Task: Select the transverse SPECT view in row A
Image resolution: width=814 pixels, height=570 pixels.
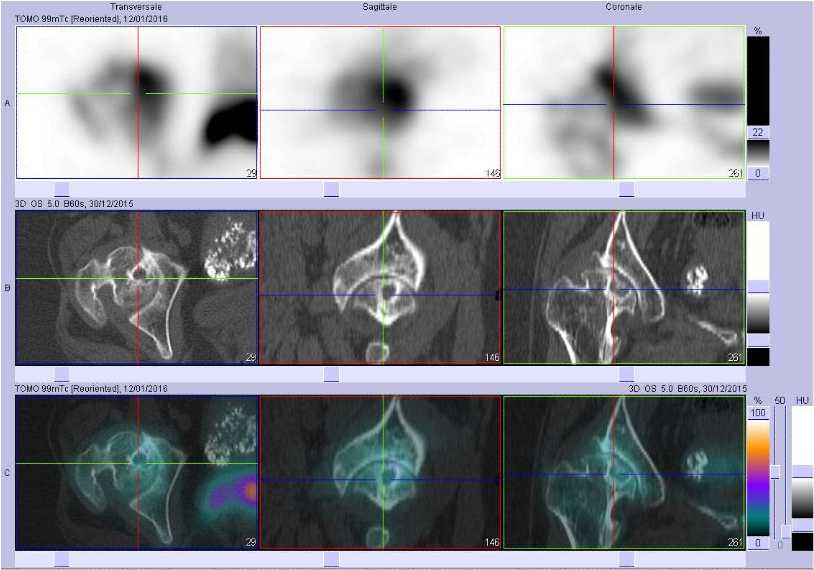Action: (x=137, y=102)
